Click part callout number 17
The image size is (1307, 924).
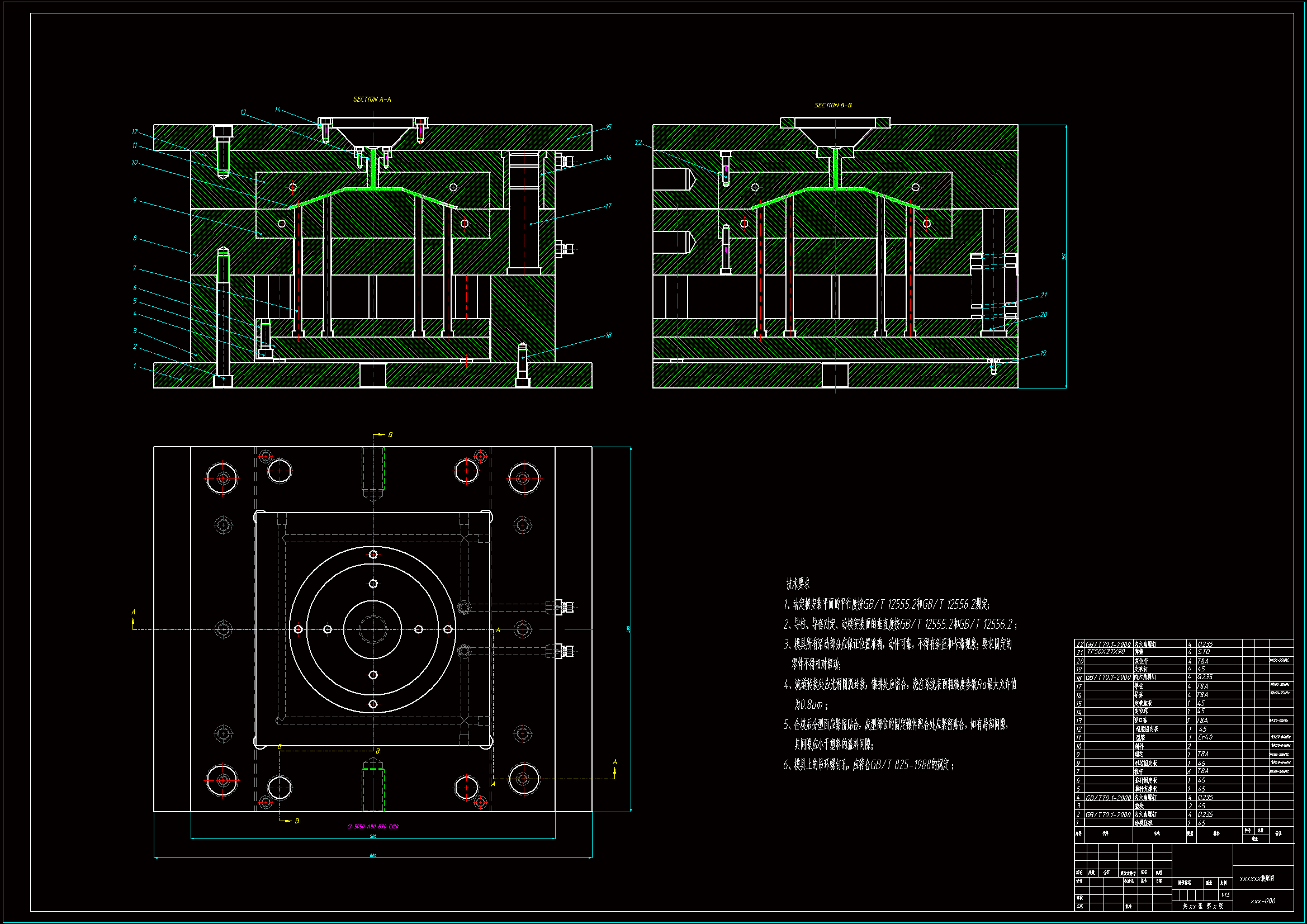pyautogui.click(x=608, y=206)
